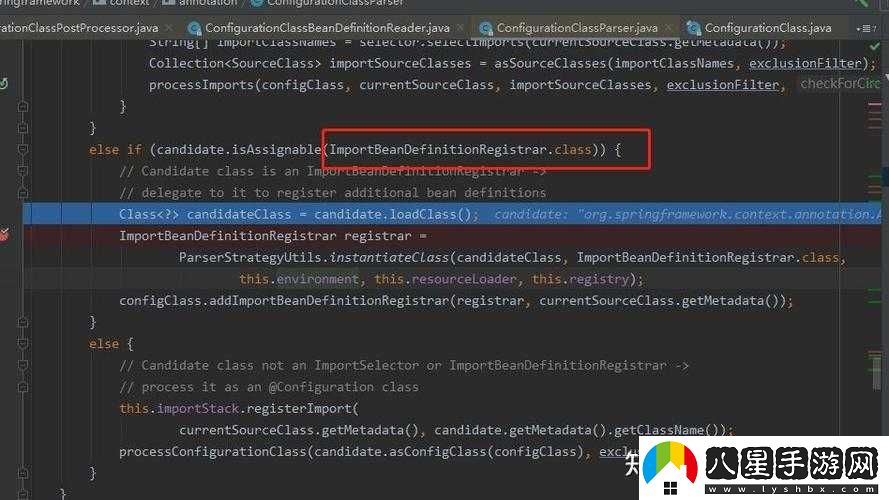Click comment 'delegate to it to register additional'
The image size is (889, 500).
click(332, 193)
